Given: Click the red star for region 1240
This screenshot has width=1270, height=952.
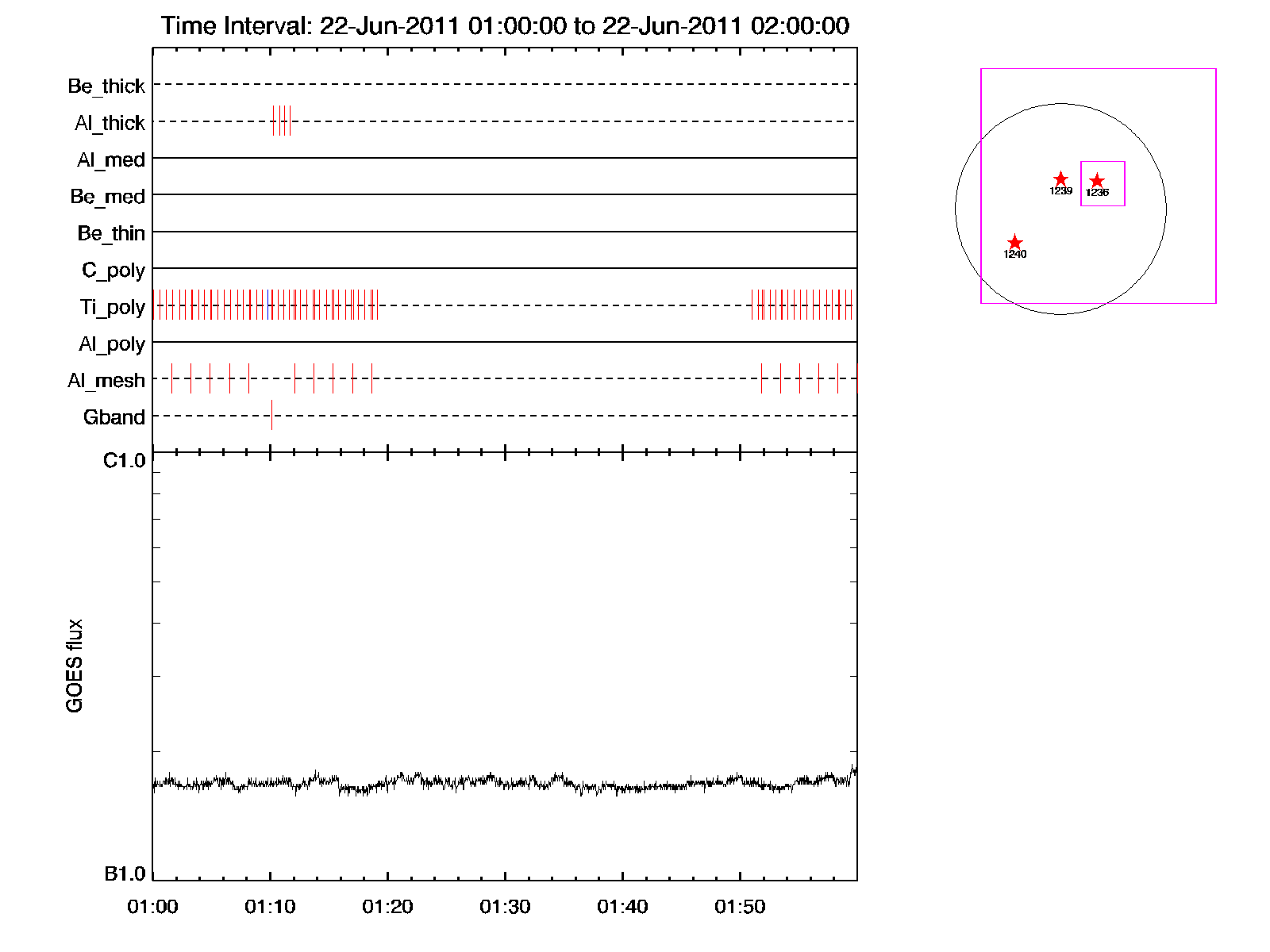Looking at the screenshot, I should click(x=1014, y=243).
